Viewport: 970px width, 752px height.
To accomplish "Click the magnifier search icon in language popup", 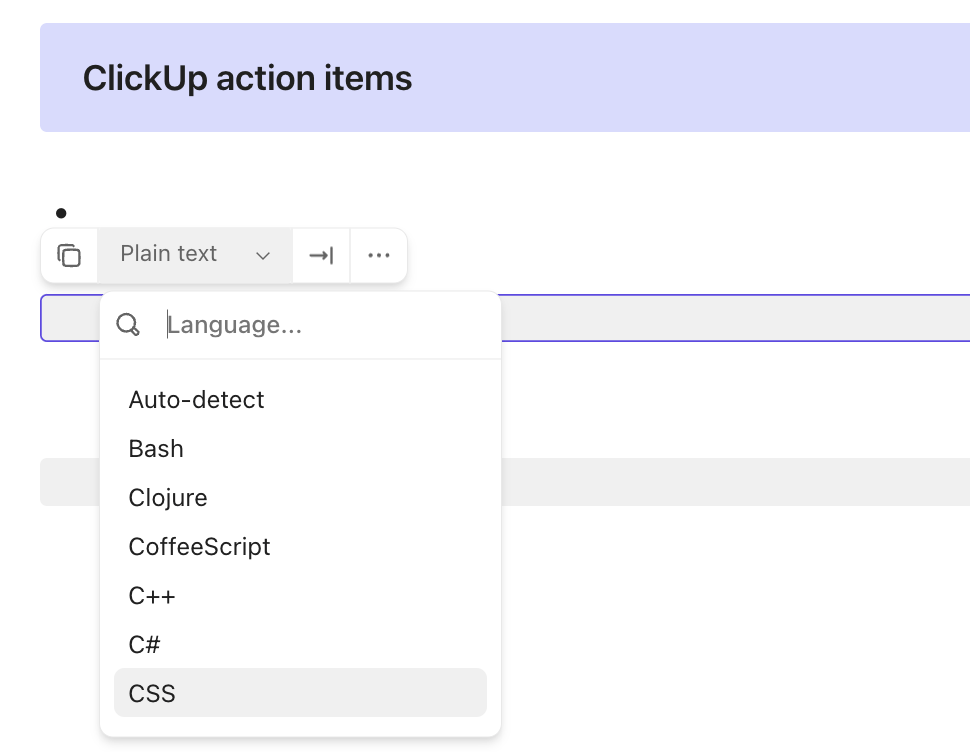I will [x=128, y=325].
